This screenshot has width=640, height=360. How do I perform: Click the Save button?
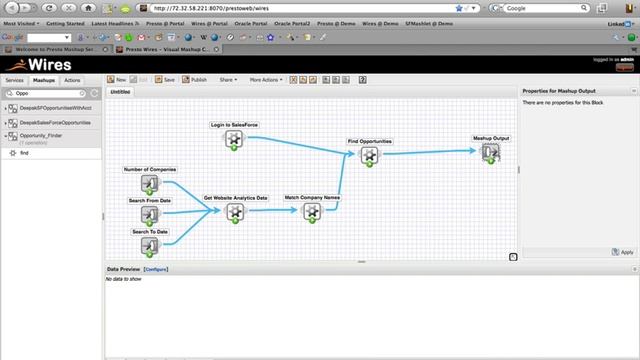pos(165,80)
